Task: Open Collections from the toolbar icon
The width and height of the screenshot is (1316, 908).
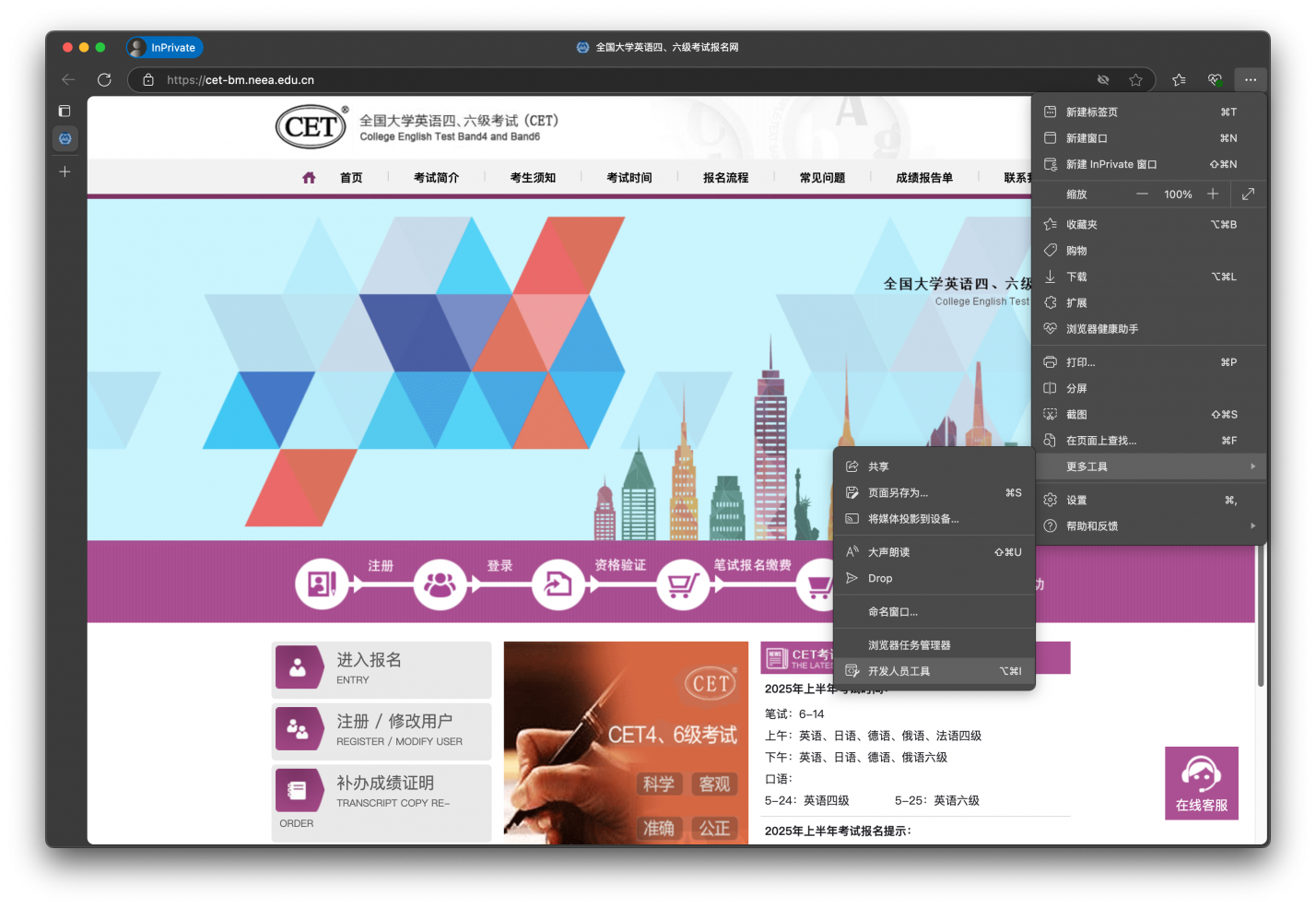Action: pos(1179,79)
